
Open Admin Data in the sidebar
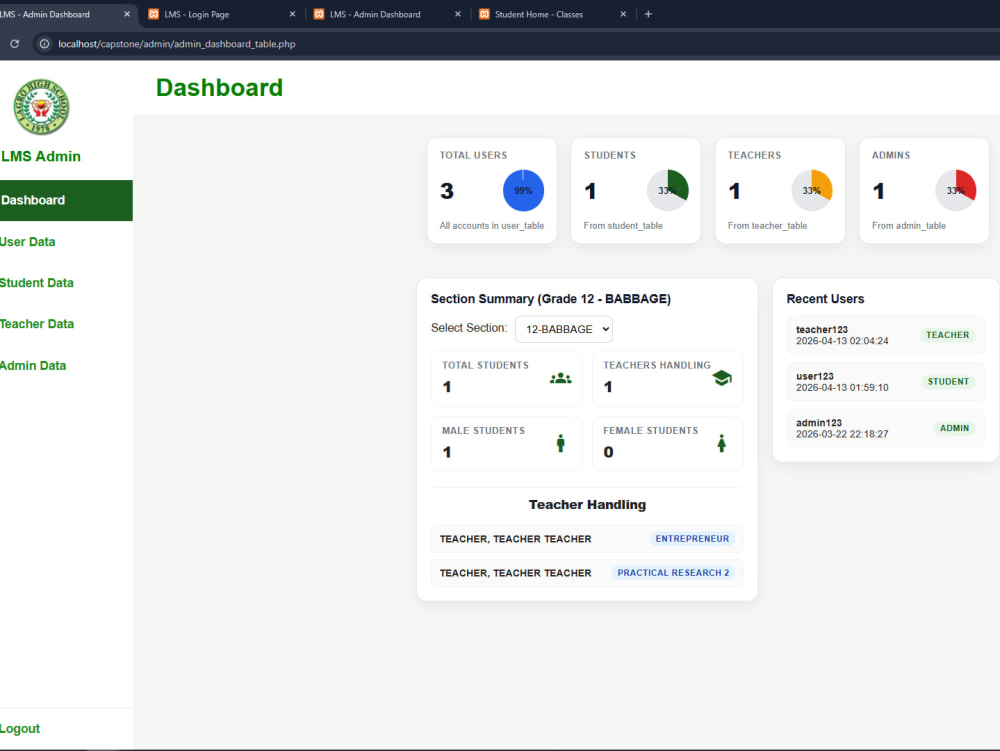coord(66,365)
